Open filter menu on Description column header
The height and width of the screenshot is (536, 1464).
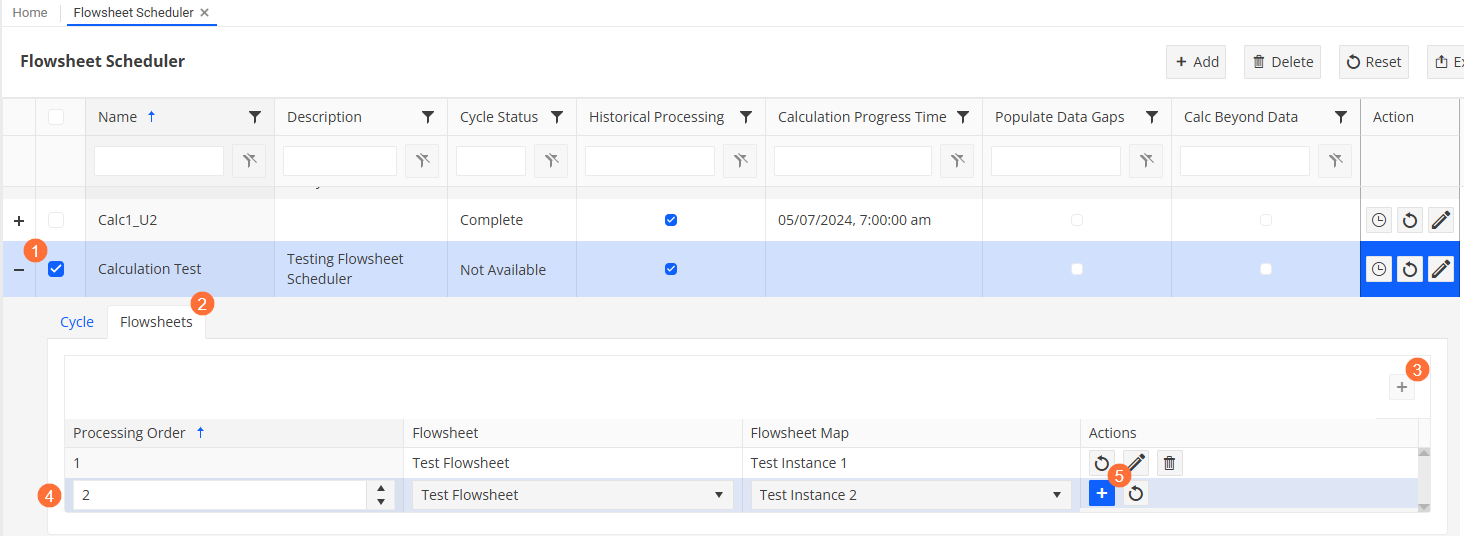pyautogui.click(x=428, y=117)
